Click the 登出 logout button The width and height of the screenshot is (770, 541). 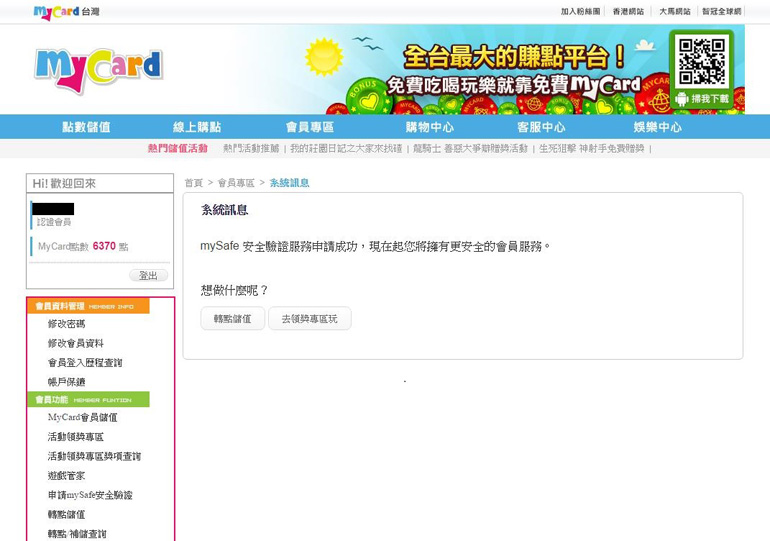tap(148, 275)
